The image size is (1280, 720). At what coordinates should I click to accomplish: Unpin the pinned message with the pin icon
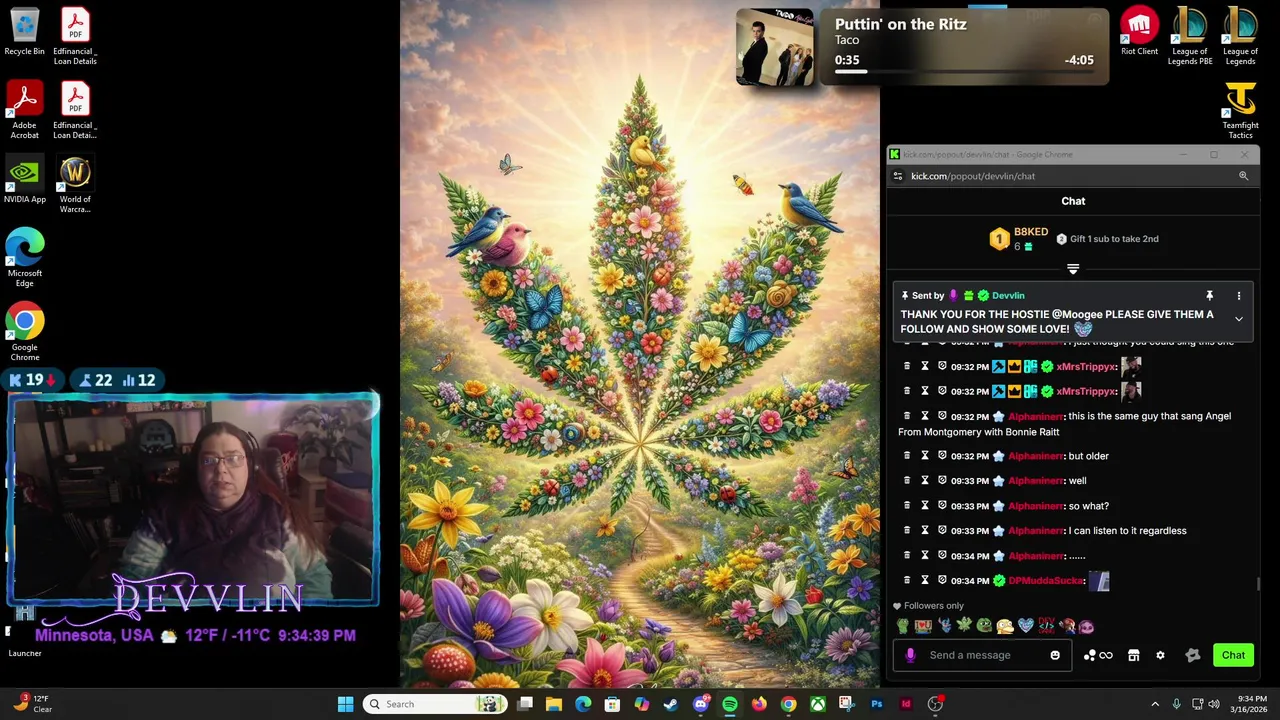pos(1209,296)
